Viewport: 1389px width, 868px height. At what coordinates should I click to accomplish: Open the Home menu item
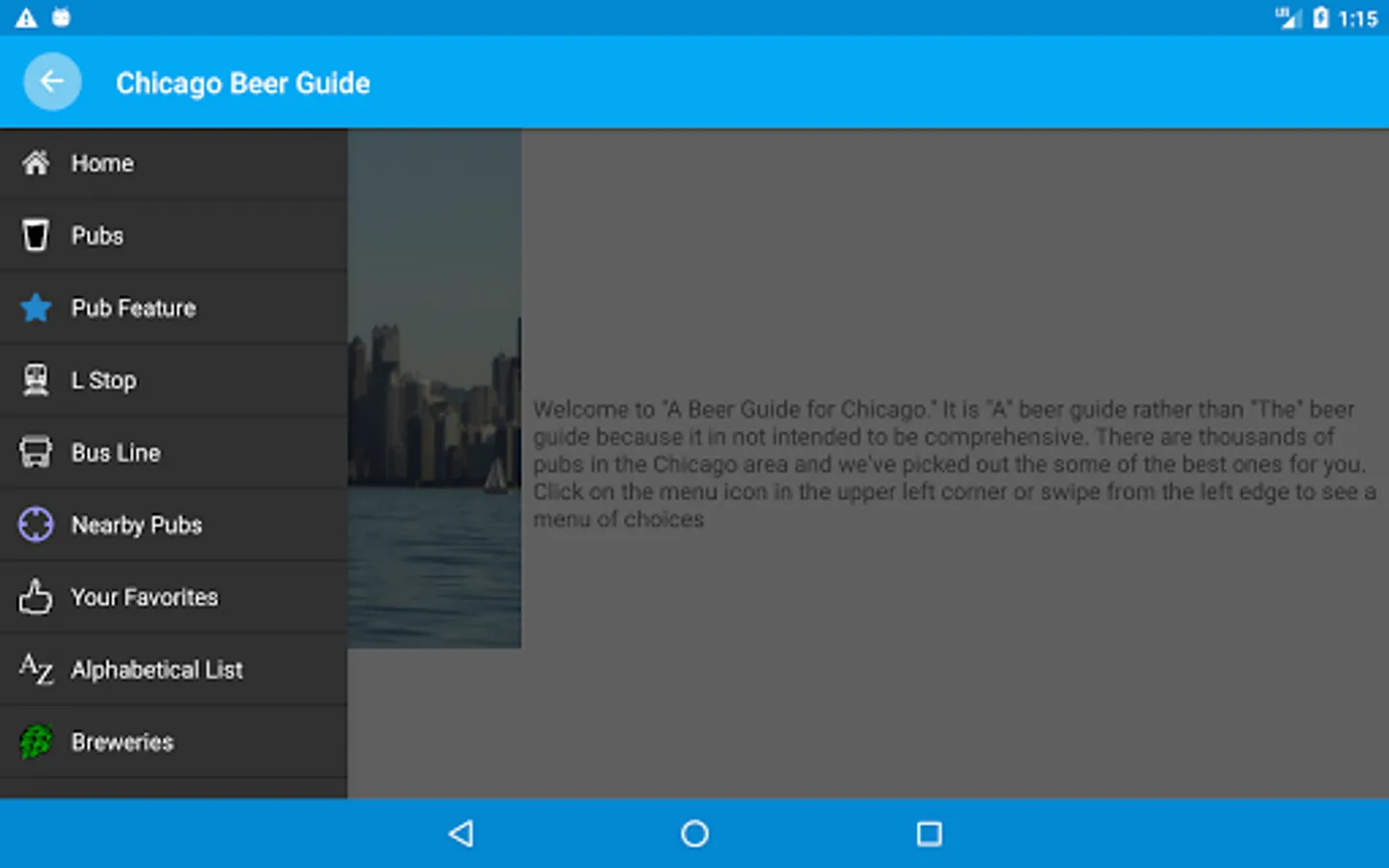click(x=174, y=163)
